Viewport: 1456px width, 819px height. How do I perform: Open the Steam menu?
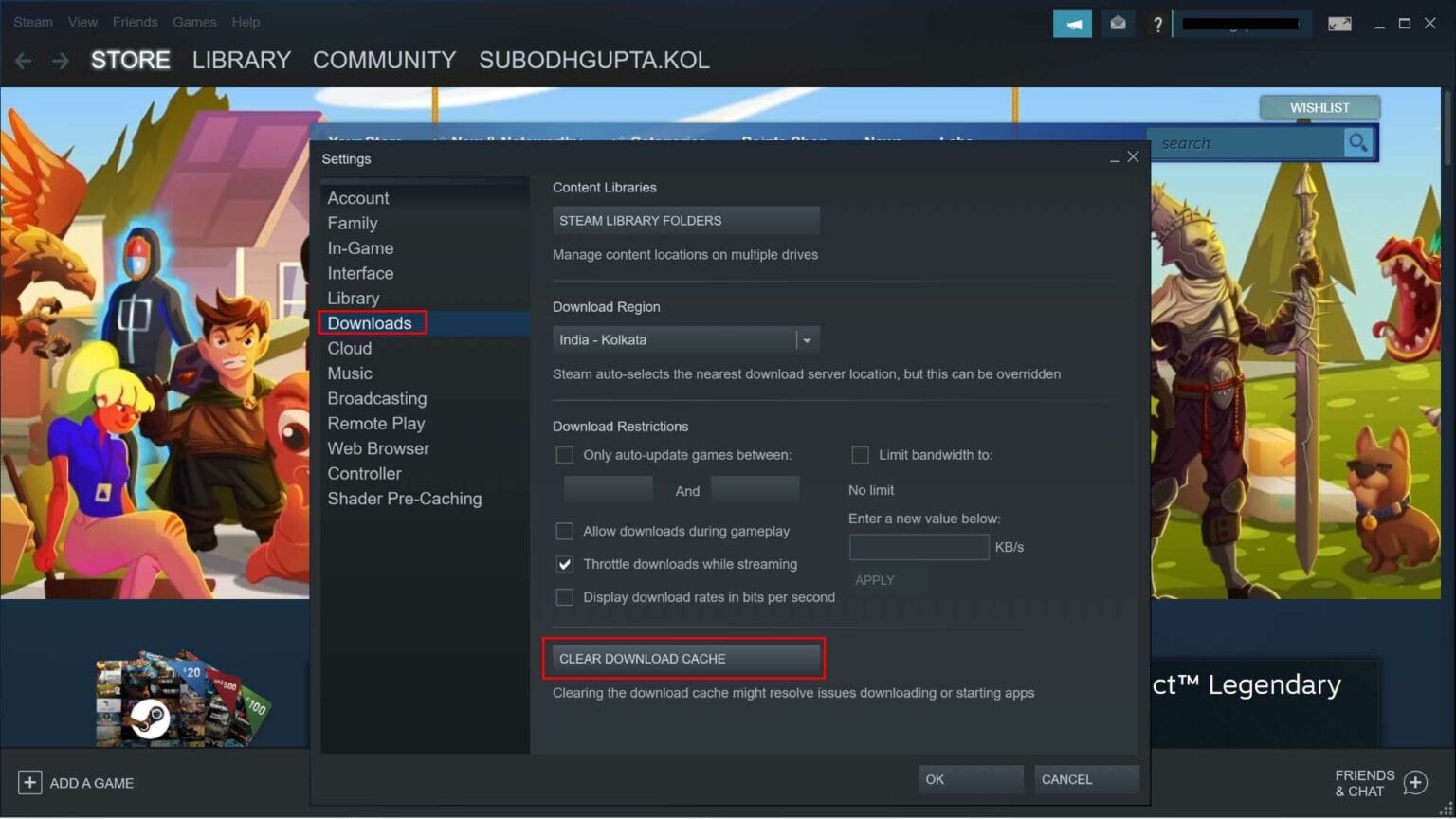tap(32, 21)
